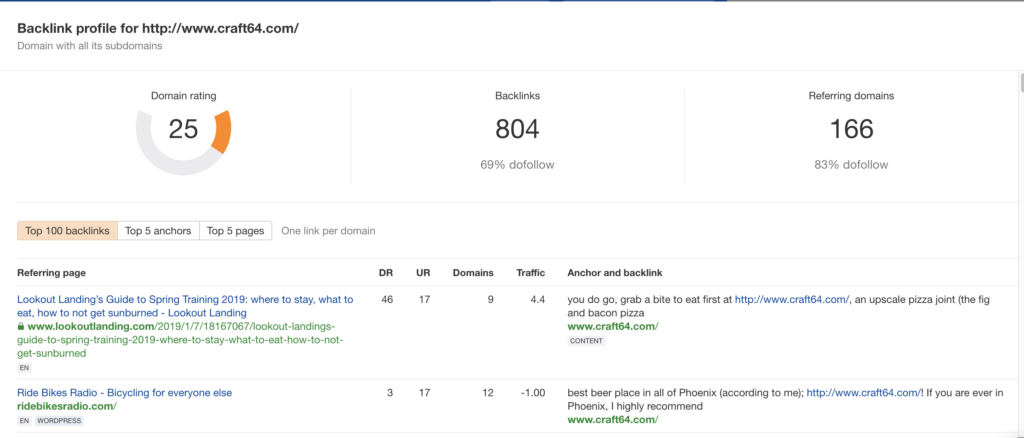Screen dimensions: 1024x438
Task: Click the CONTENT badge in first row
Action: coord(585,341)
